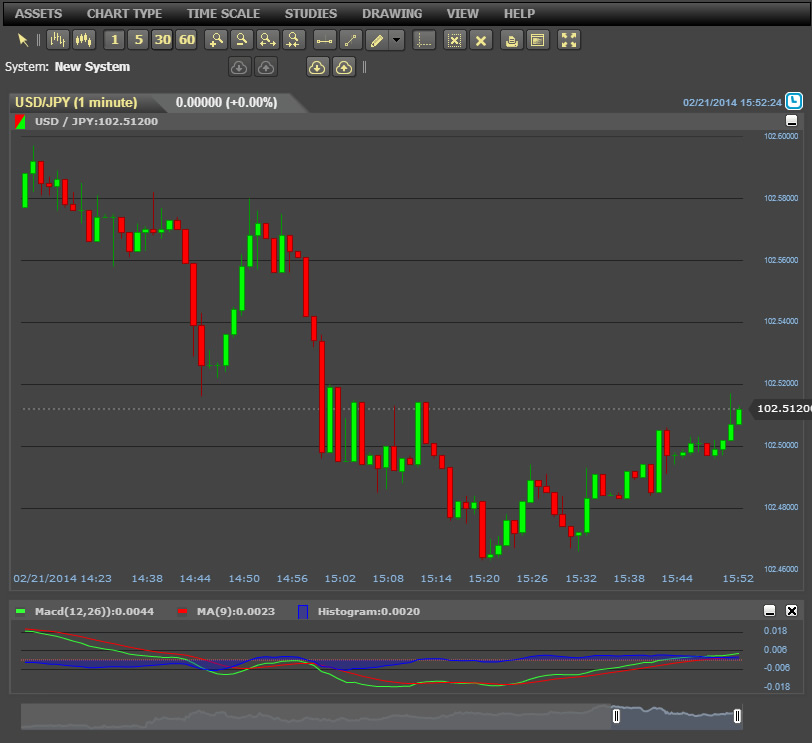Click the 02/21/2014 14:23 axis label

tap(62, 578)
